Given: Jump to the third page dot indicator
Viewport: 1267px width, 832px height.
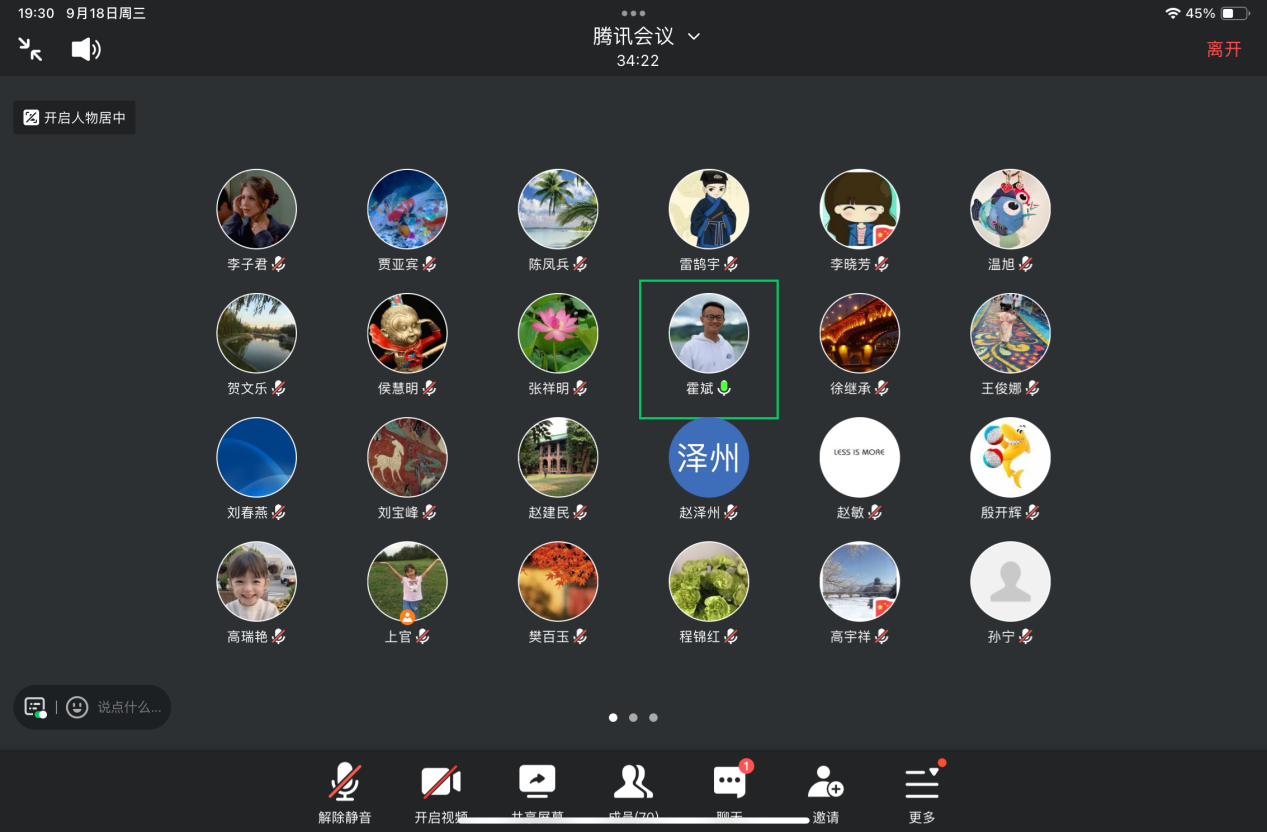Looking at the screenshot, I should click(x=653, y=717).
